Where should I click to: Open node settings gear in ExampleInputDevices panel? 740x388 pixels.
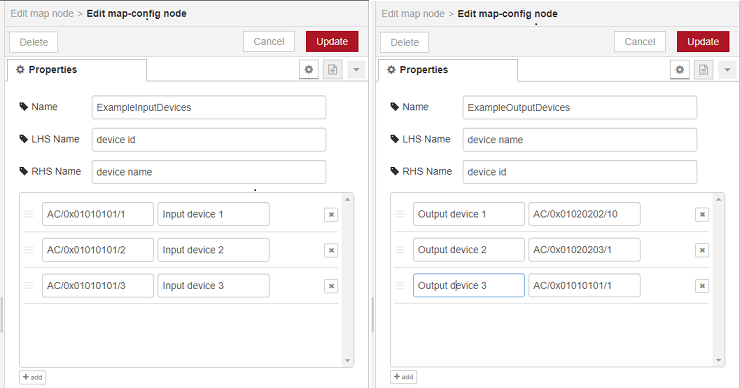coord(309,70)
